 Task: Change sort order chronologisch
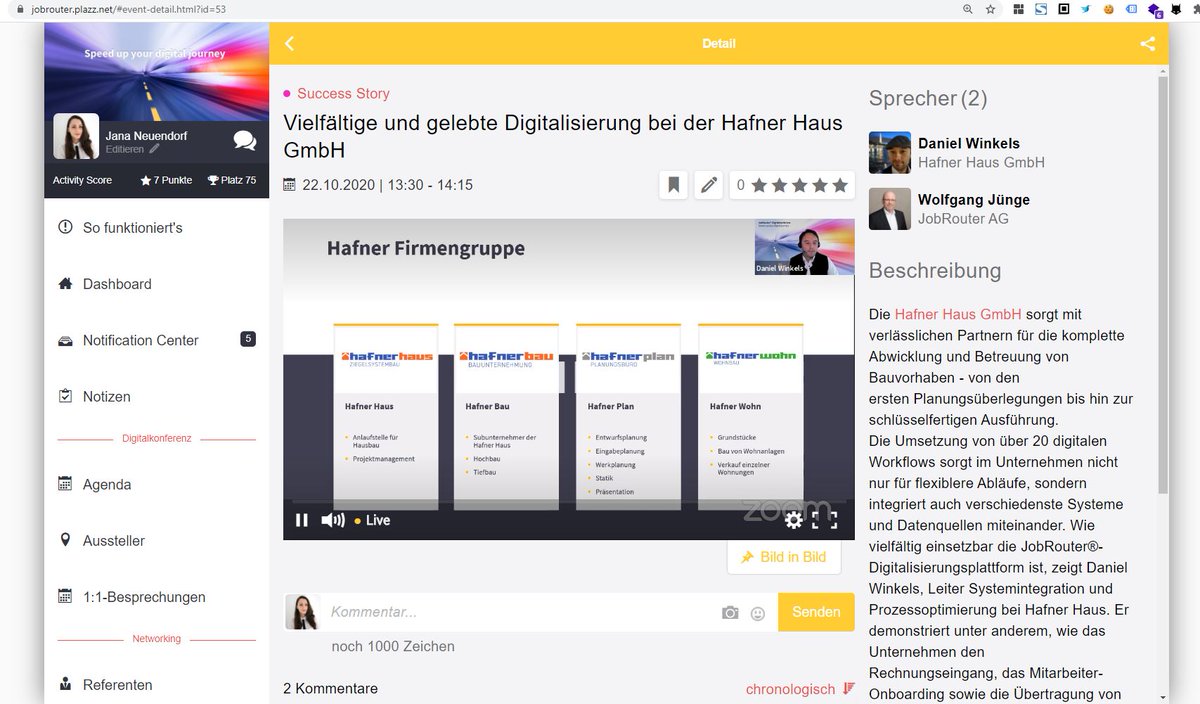pos(800,689)
